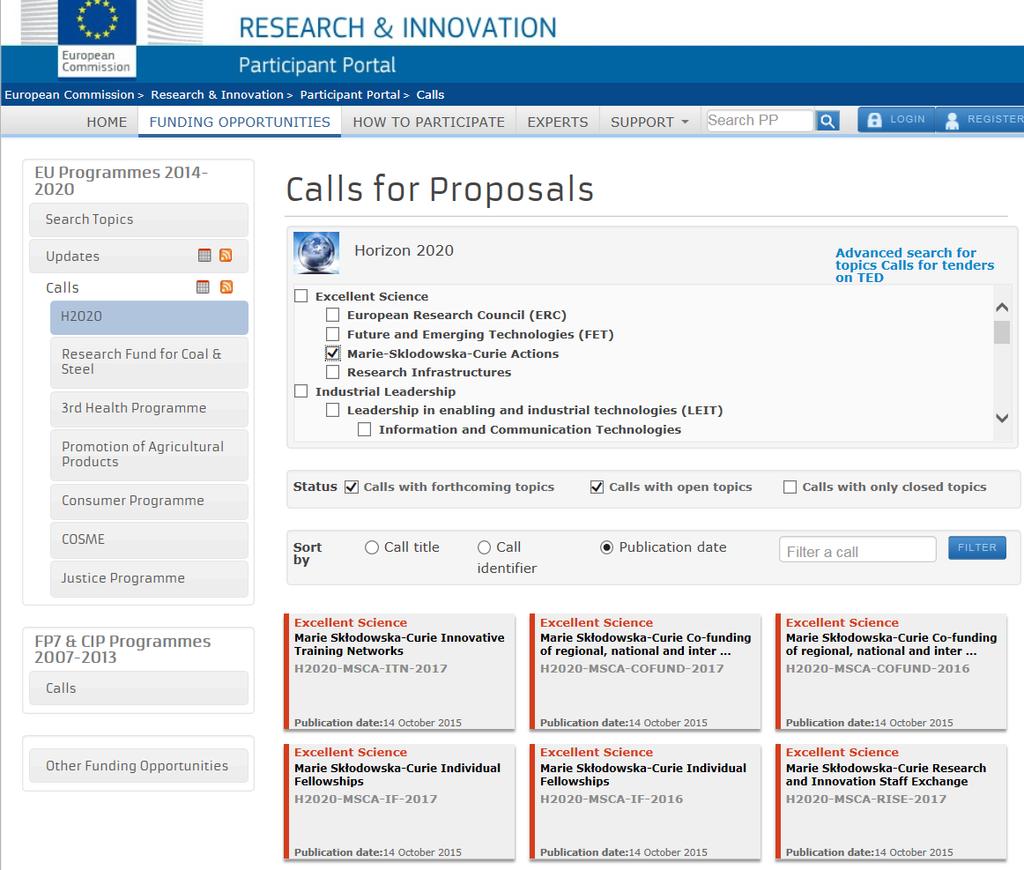Open Other Funding Opportunities
1024x870 pixels.
pyautogui.click(x=138, y=765)
